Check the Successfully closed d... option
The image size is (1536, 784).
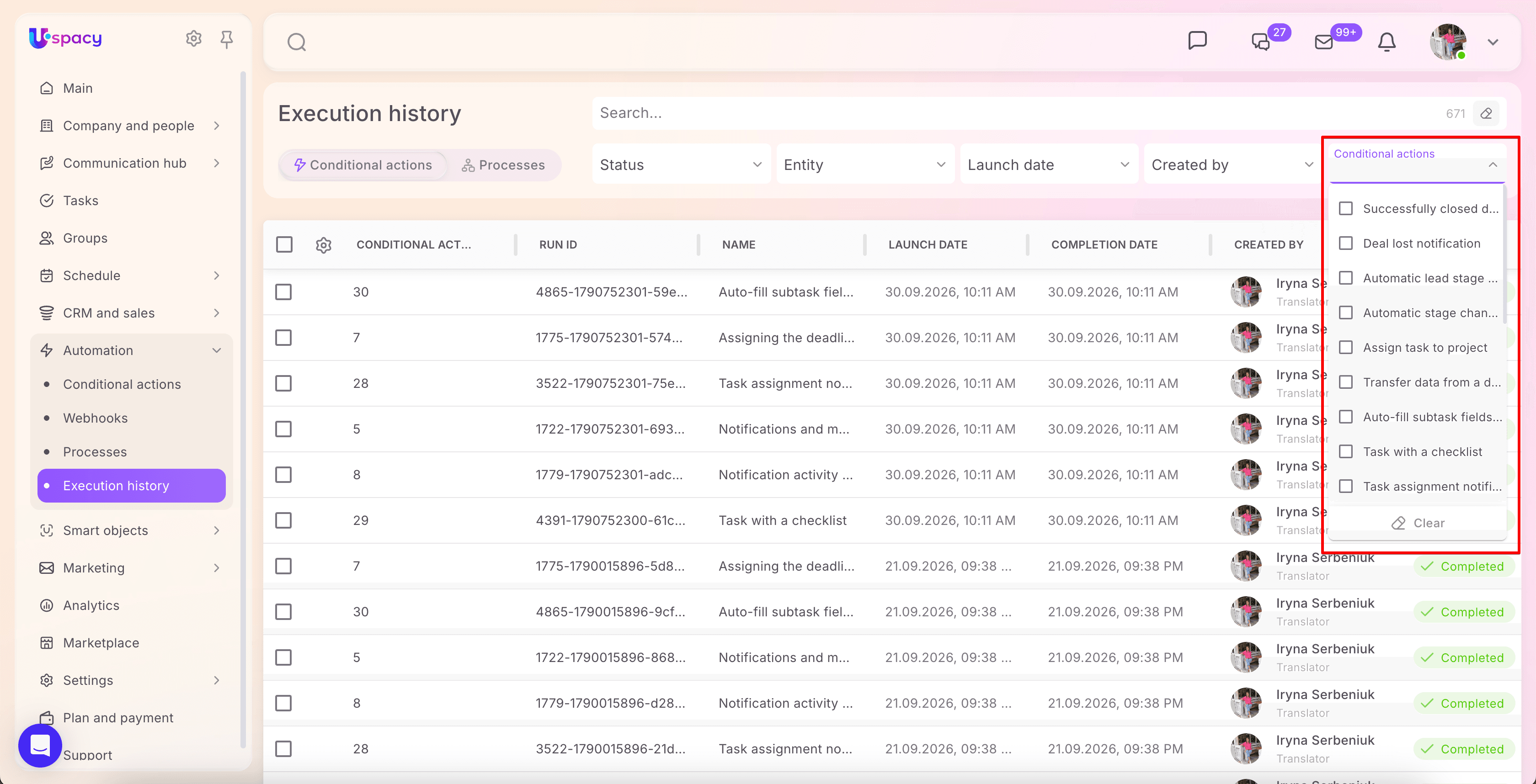(1346, 208)
